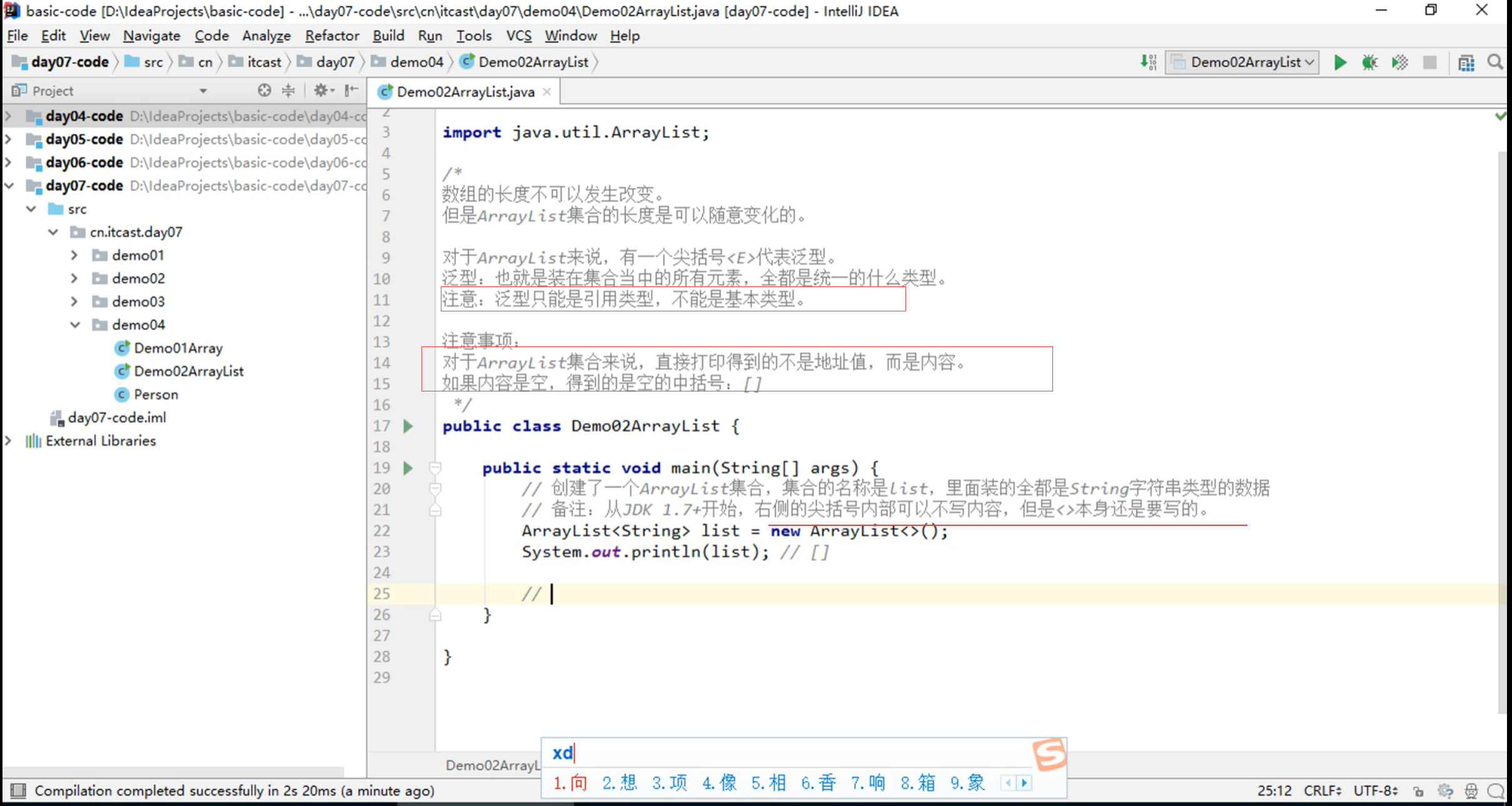Click scroll from source target icon
Viewport: 1512px width, 806px height.
(x=265, y=91)
